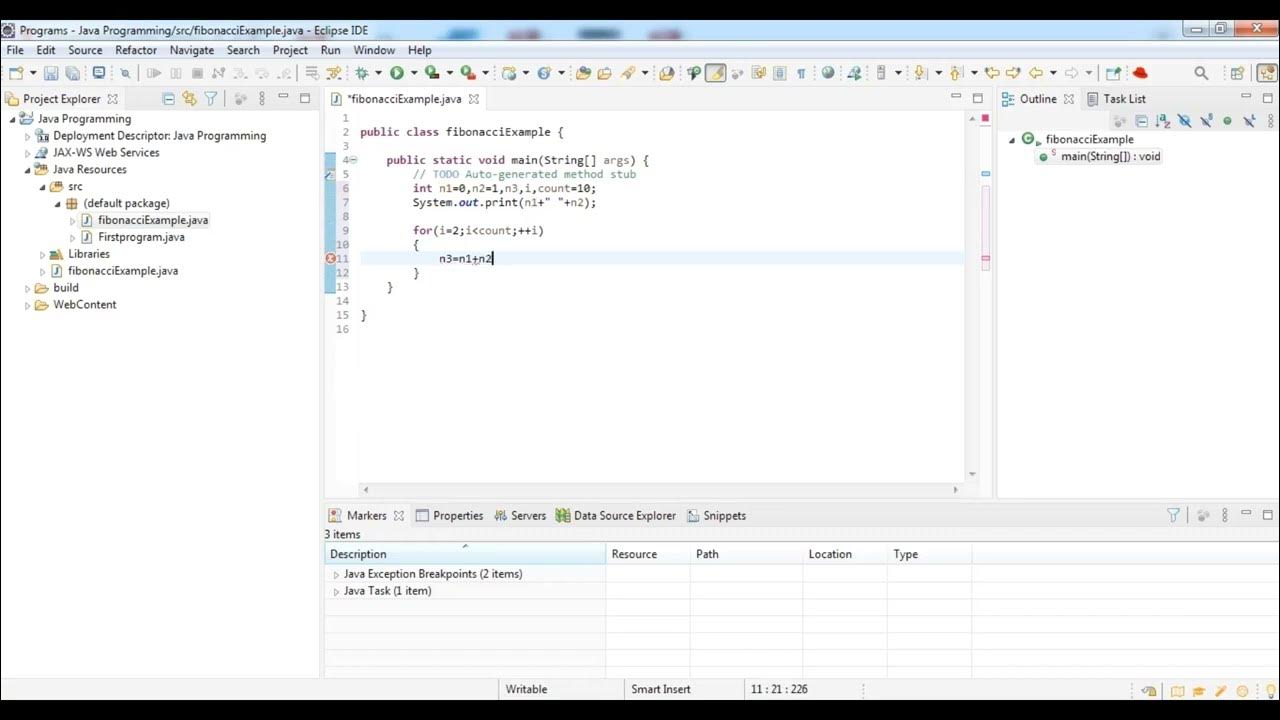The height and width of the screenshot is (720, 1280).
Task: Open the New wizard dropdown arrow
Action: [x=33, y=73]
